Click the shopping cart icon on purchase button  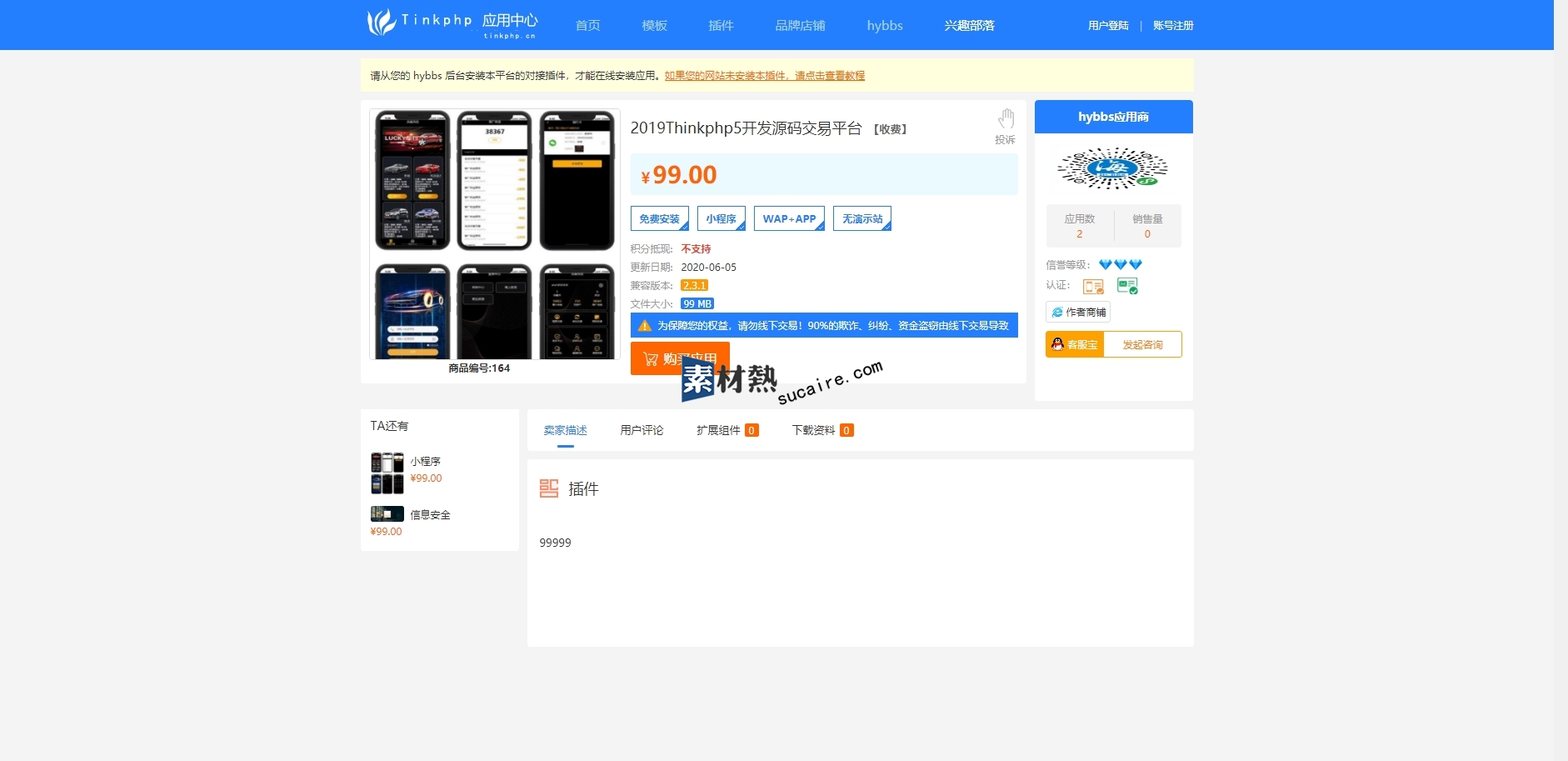[651, 359]
